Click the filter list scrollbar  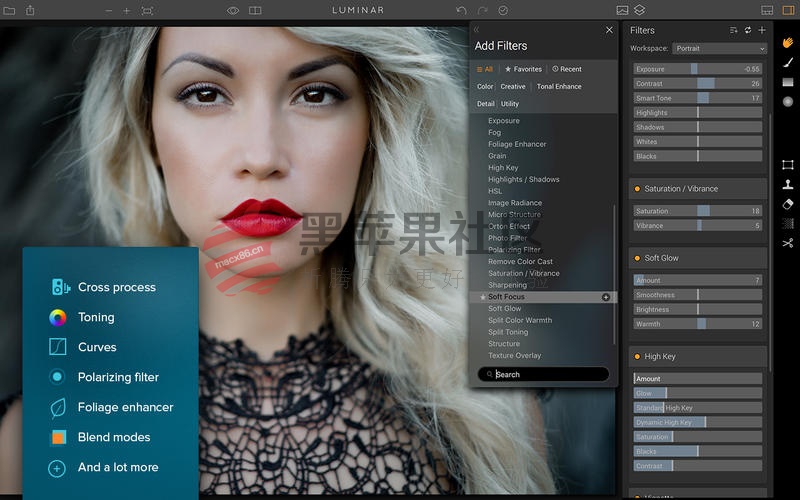pos(614,274)
